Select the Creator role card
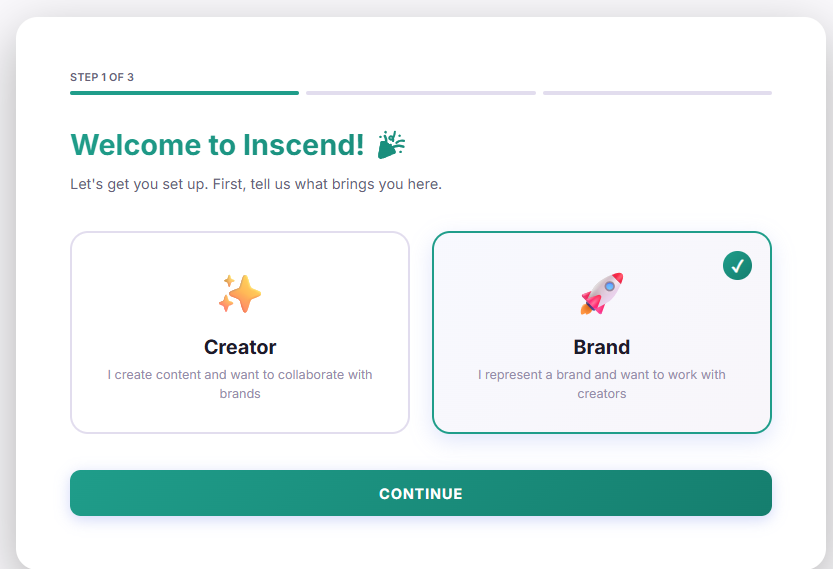 pos(240,332)
